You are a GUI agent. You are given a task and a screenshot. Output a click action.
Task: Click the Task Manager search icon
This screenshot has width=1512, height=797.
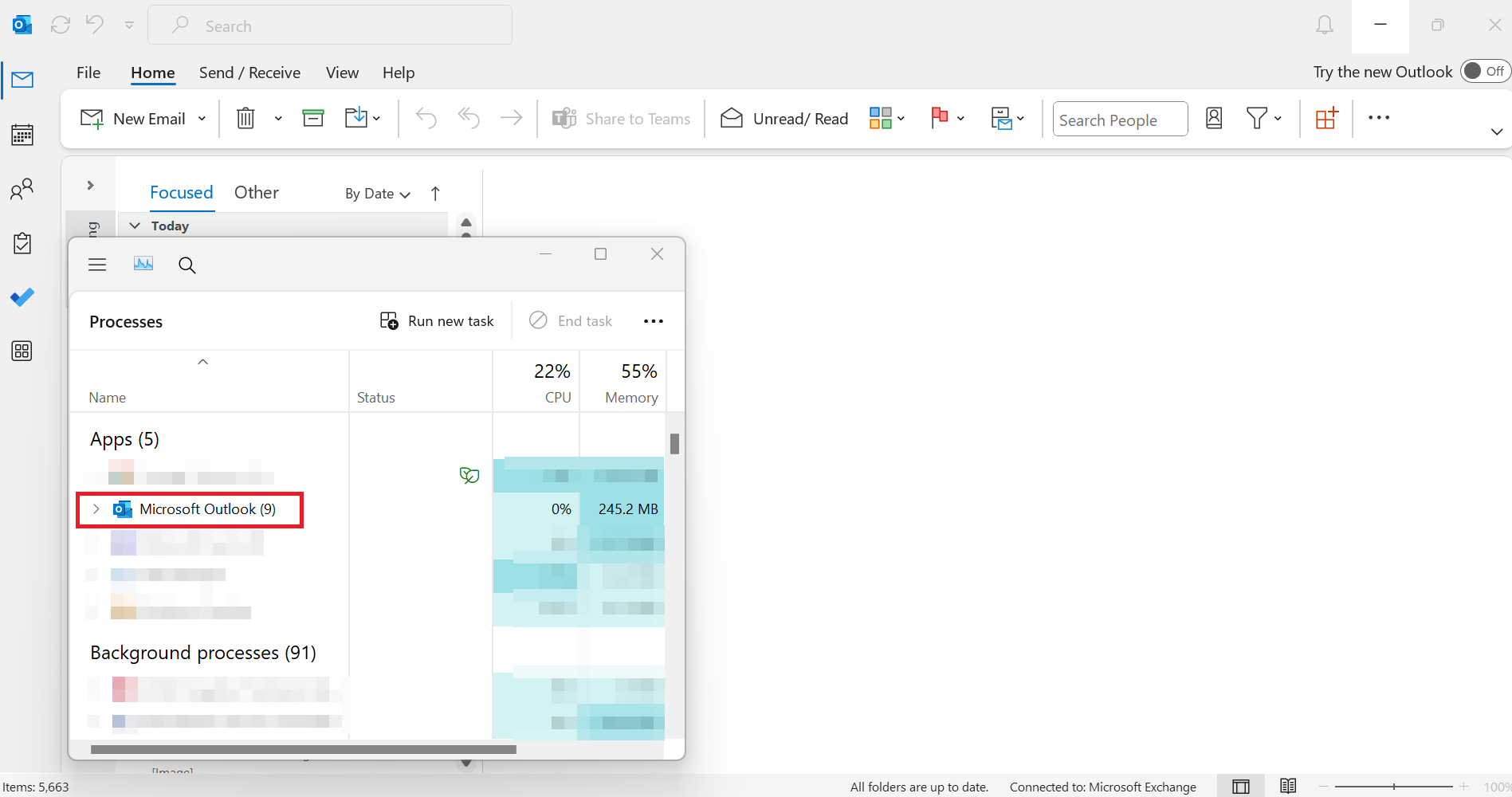point(187,265)
